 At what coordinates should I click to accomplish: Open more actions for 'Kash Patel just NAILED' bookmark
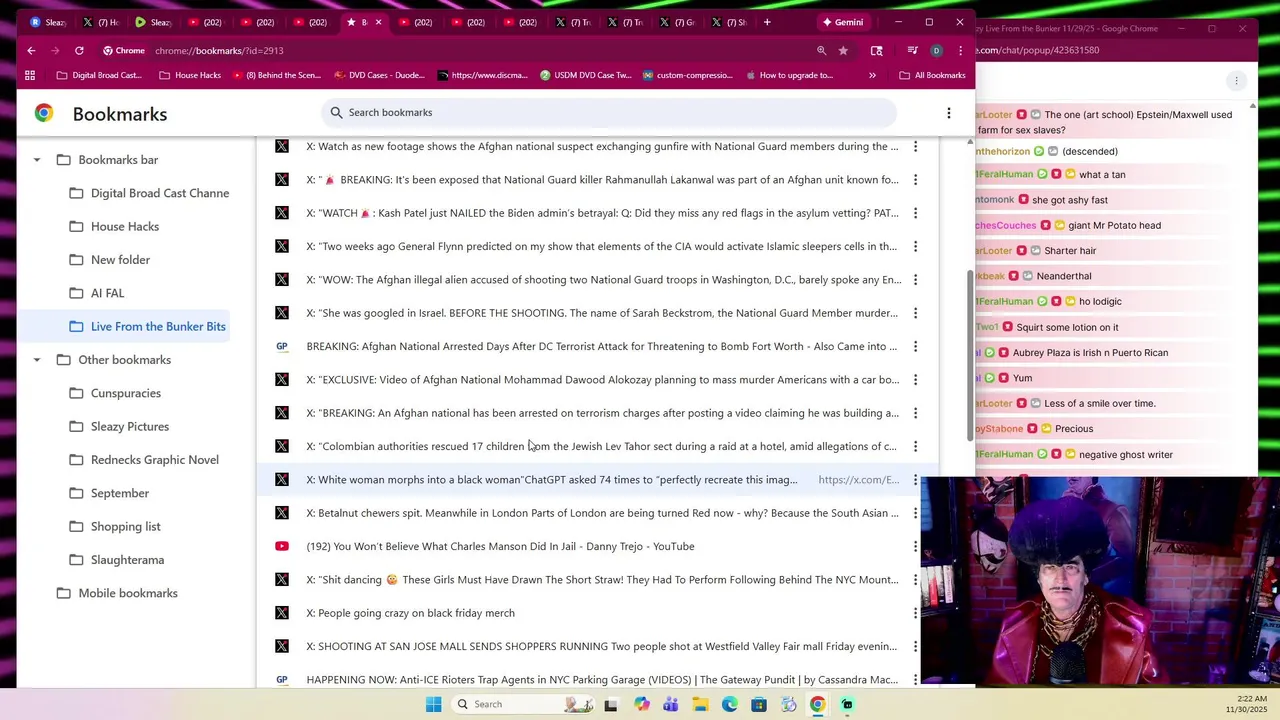915,213
